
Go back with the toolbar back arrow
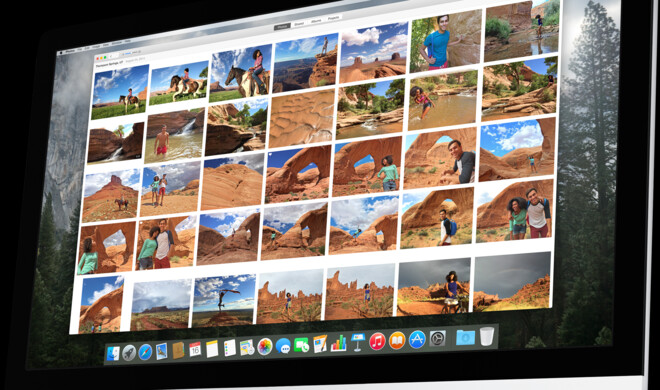tap(112, 56)
